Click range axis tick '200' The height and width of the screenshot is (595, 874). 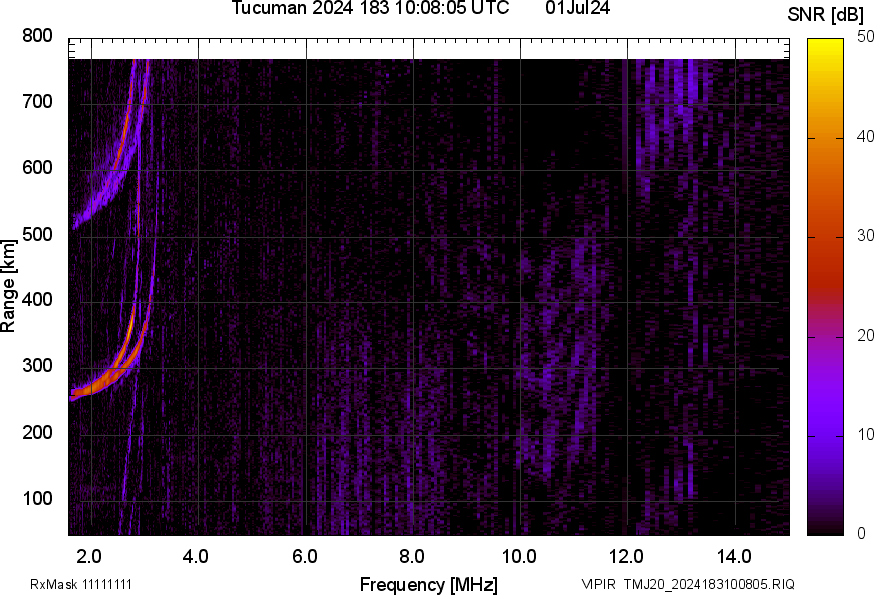[x=37, y=433]
